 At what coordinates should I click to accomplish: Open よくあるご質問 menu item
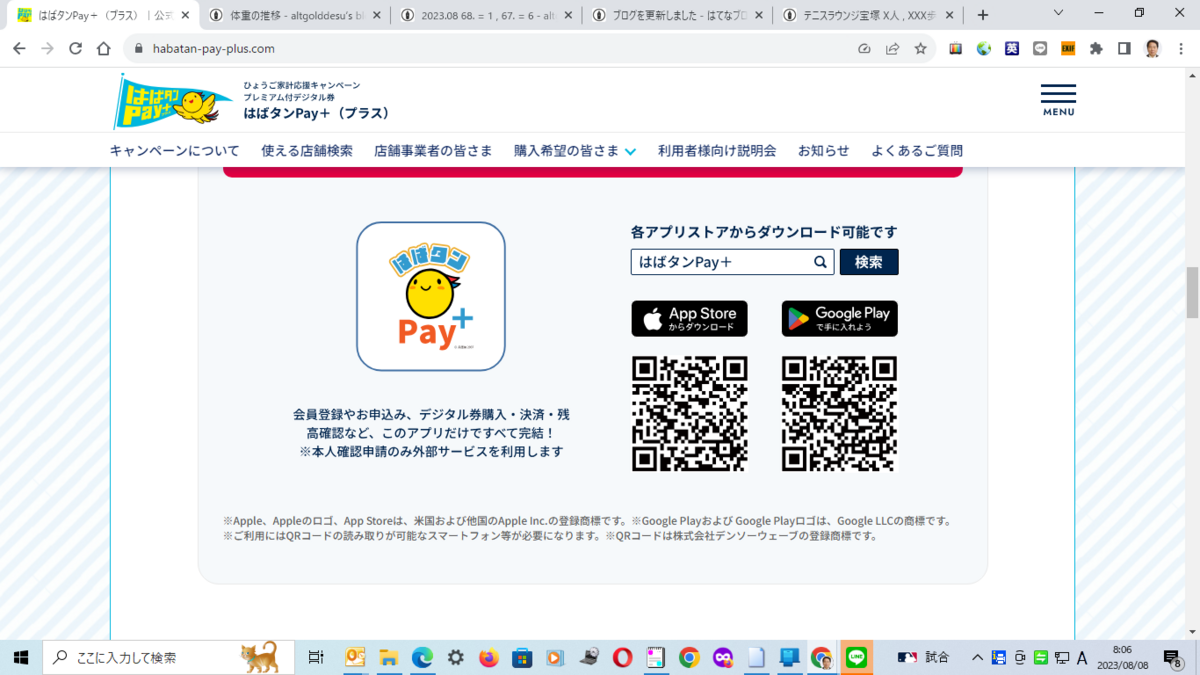(917, 151)
